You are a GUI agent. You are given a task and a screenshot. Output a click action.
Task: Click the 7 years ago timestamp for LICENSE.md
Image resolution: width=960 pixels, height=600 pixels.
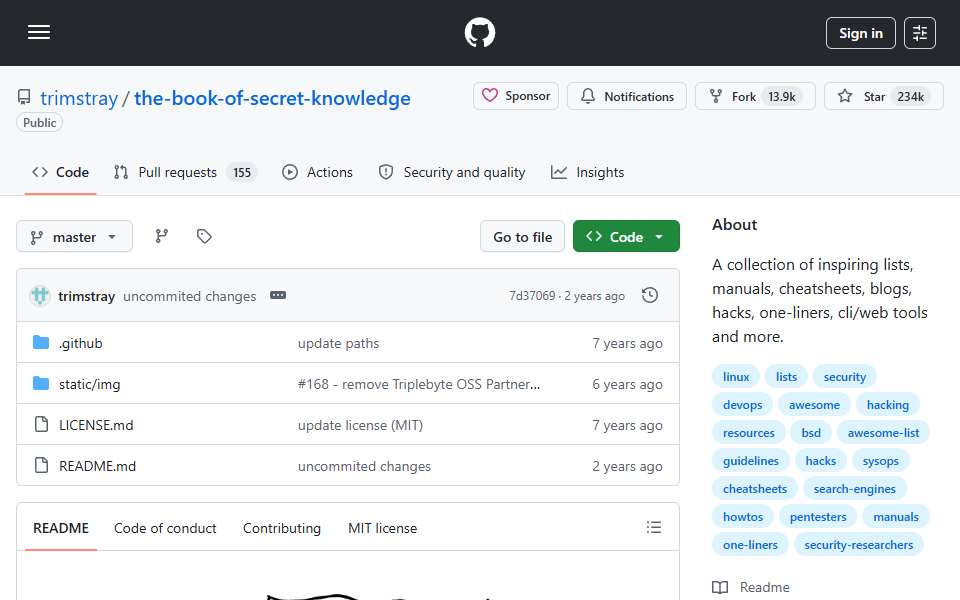click(627, 426)
